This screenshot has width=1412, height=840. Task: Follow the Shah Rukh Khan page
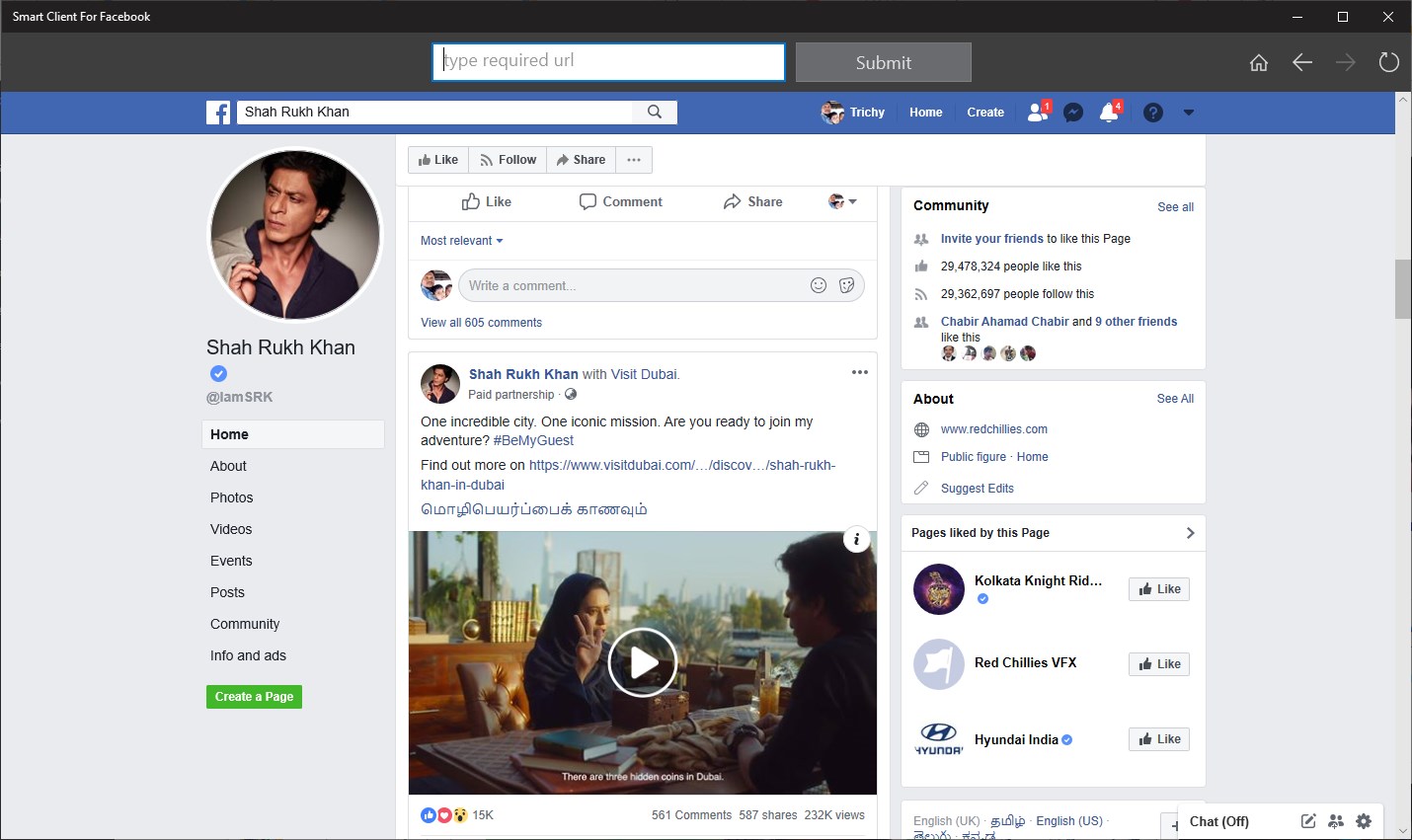click(508, 160)
